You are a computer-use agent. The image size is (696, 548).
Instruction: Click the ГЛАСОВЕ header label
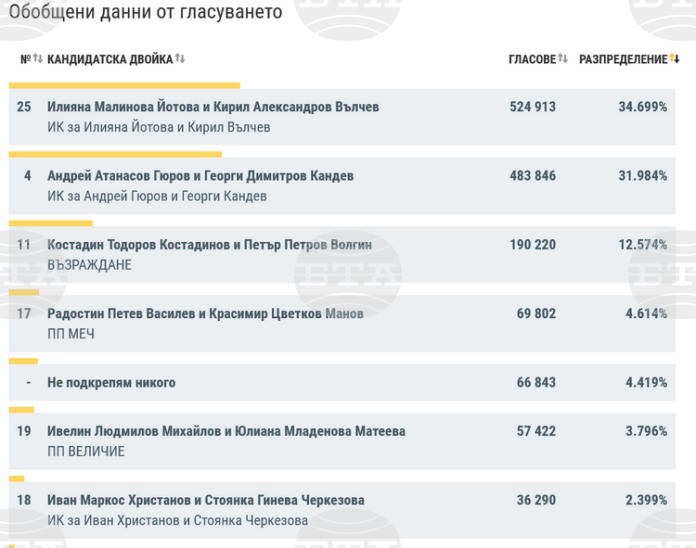pos(532,59)
